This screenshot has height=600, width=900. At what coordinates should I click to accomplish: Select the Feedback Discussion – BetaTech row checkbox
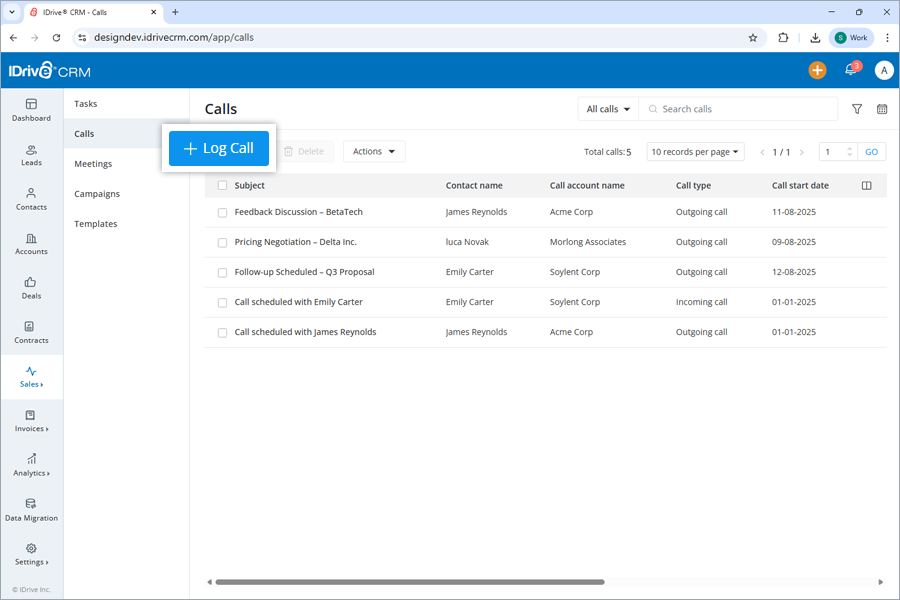(x=222, y=212)
